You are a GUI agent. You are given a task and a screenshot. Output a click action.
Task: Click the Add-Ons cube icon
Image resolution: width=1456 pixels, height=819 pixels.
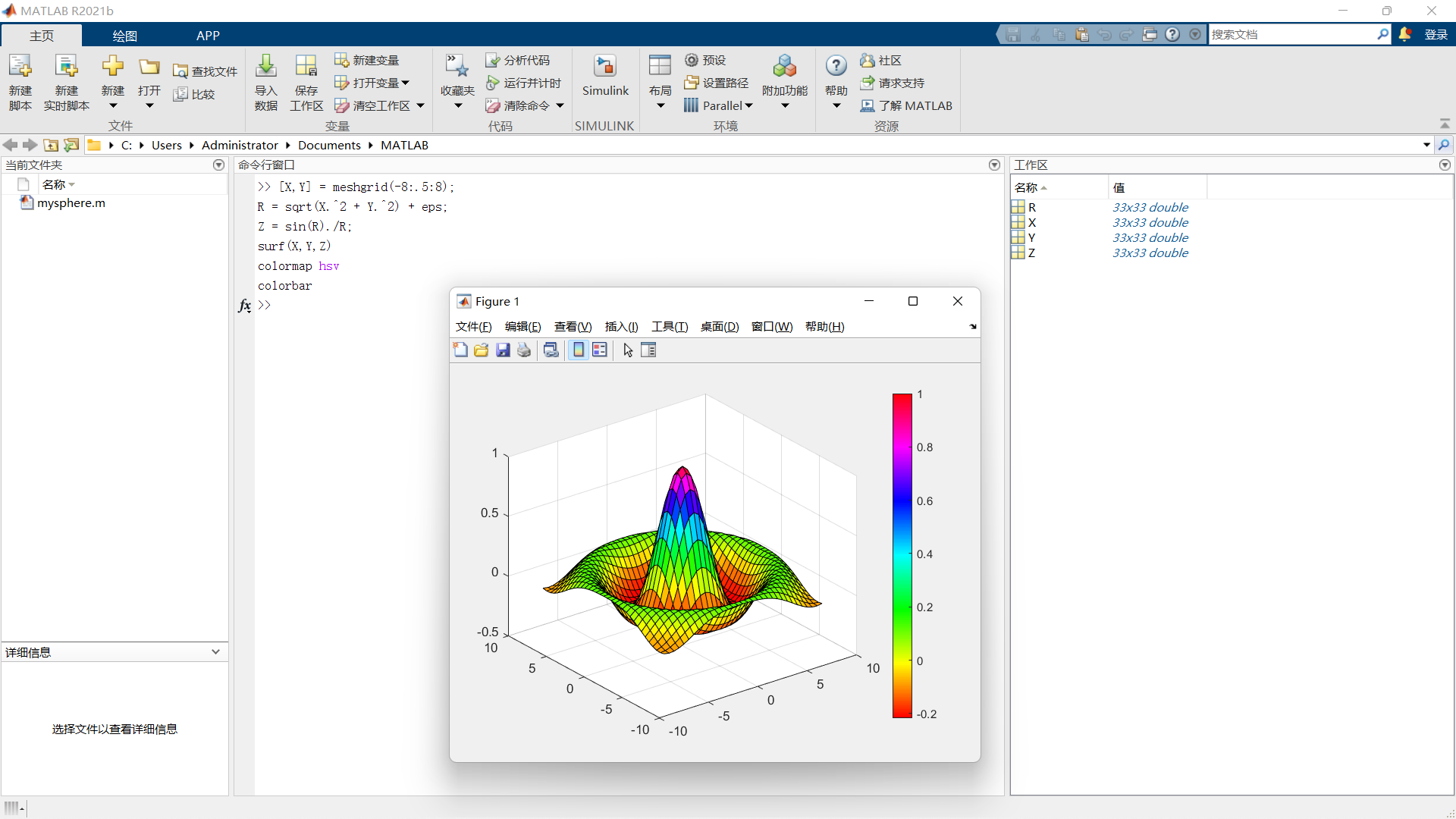click(x=785, y=67)
